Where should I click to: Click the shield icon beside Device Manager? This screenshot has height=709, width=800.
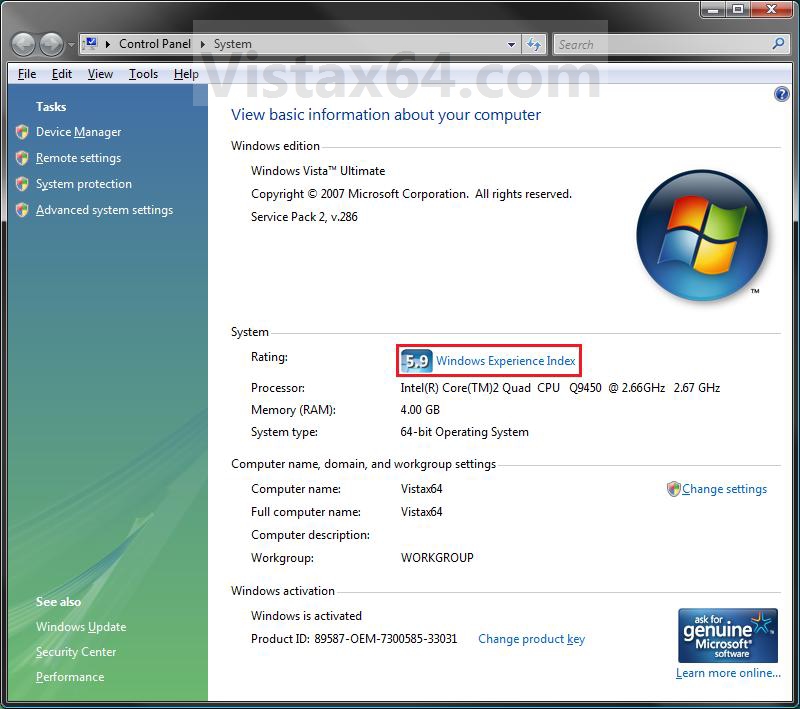point(22,132)
